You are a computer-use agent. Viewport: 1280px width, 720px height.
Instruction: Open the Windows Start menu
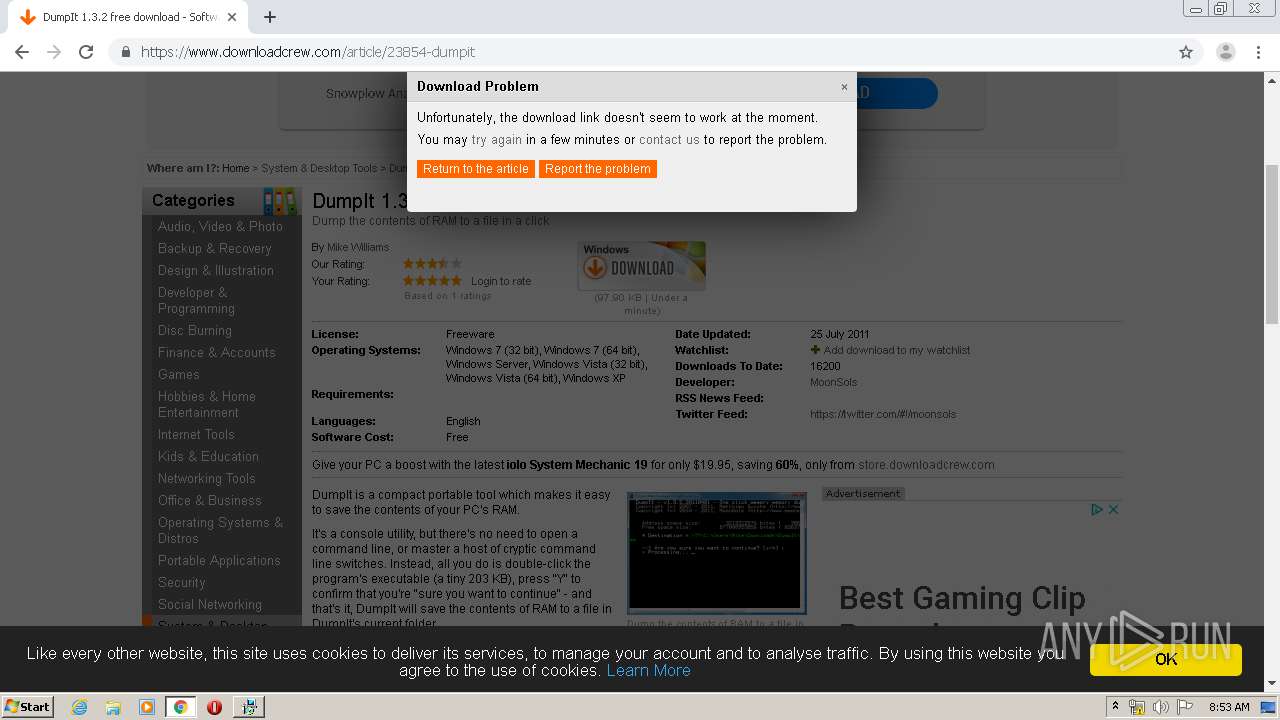tap(27, 706)
